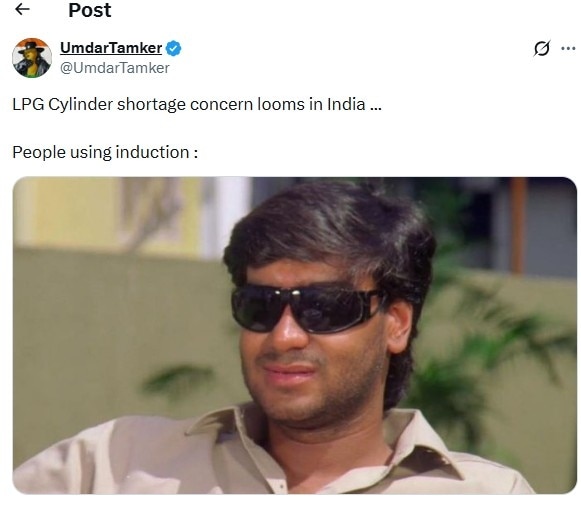Open Grok explain-this-post icon
581x514 pixels.
coord(542,48)
